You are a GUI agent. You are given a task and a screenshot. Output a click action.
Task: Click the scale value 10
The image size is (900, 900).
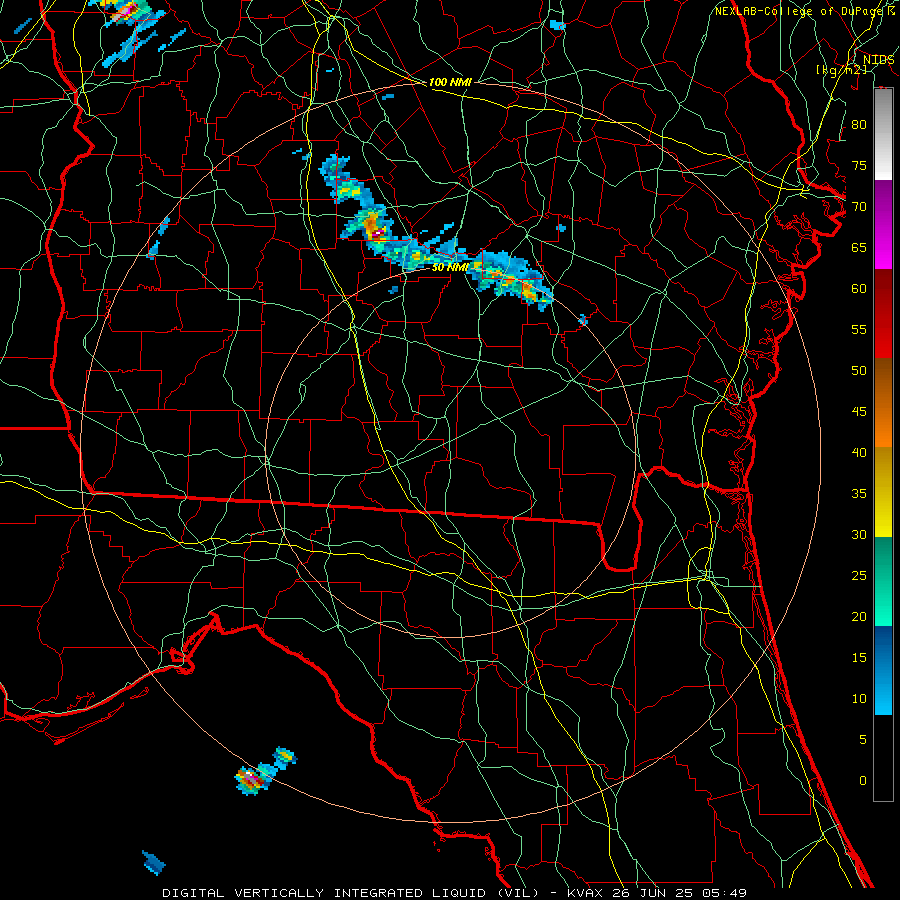[x=859, y=699]
